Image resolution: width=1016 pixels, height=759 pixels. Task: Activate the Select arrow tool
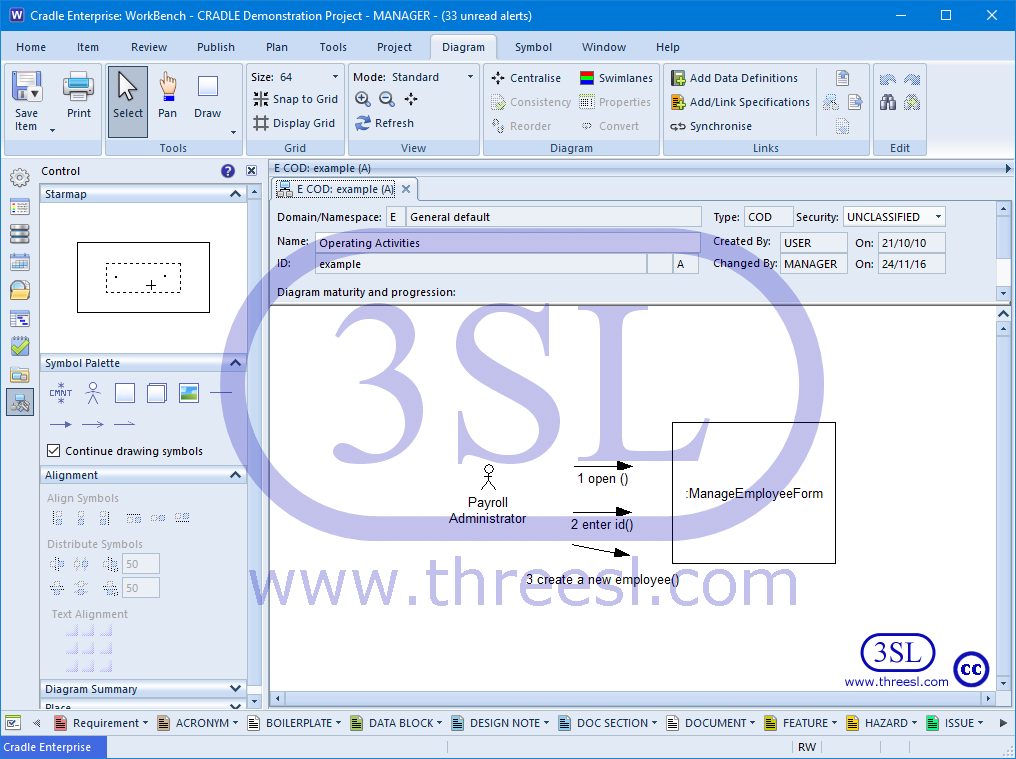coord(128,101)
